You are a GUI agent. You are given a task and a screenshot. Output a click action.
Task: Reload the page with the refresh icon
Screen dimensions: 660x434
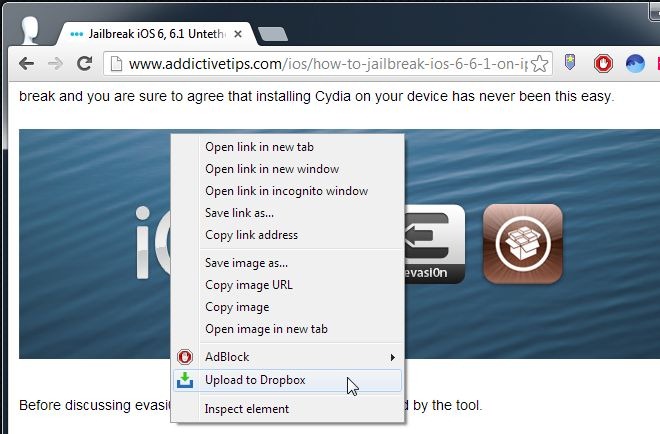(x=84, y=64)
